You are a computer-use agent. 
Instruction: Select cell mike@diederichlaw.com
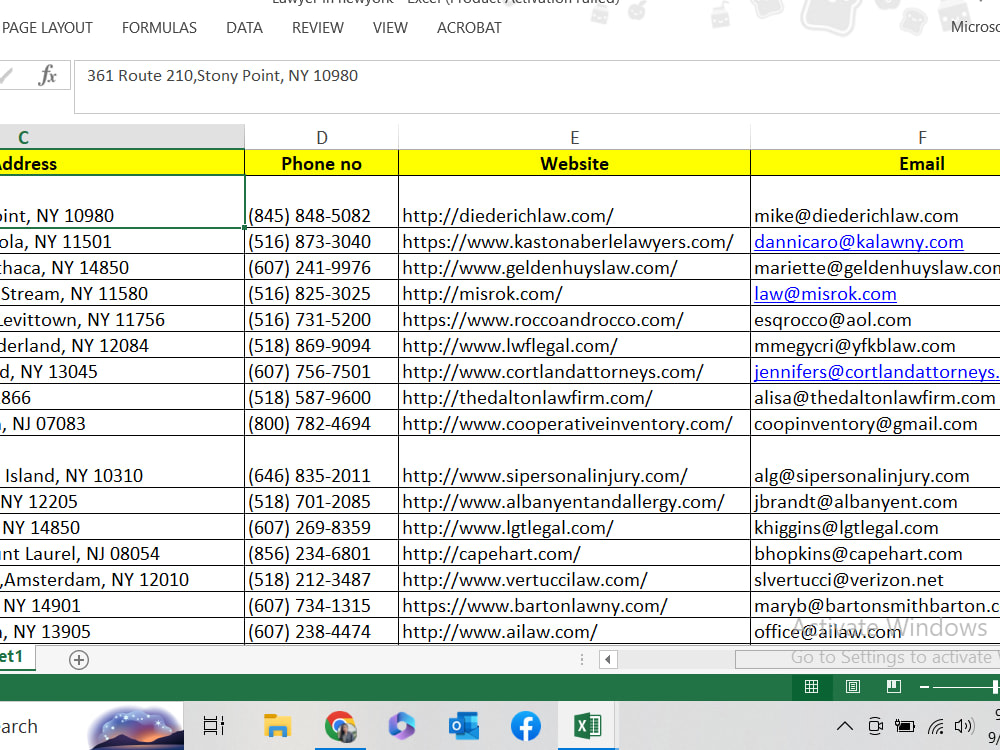[875, 202]
